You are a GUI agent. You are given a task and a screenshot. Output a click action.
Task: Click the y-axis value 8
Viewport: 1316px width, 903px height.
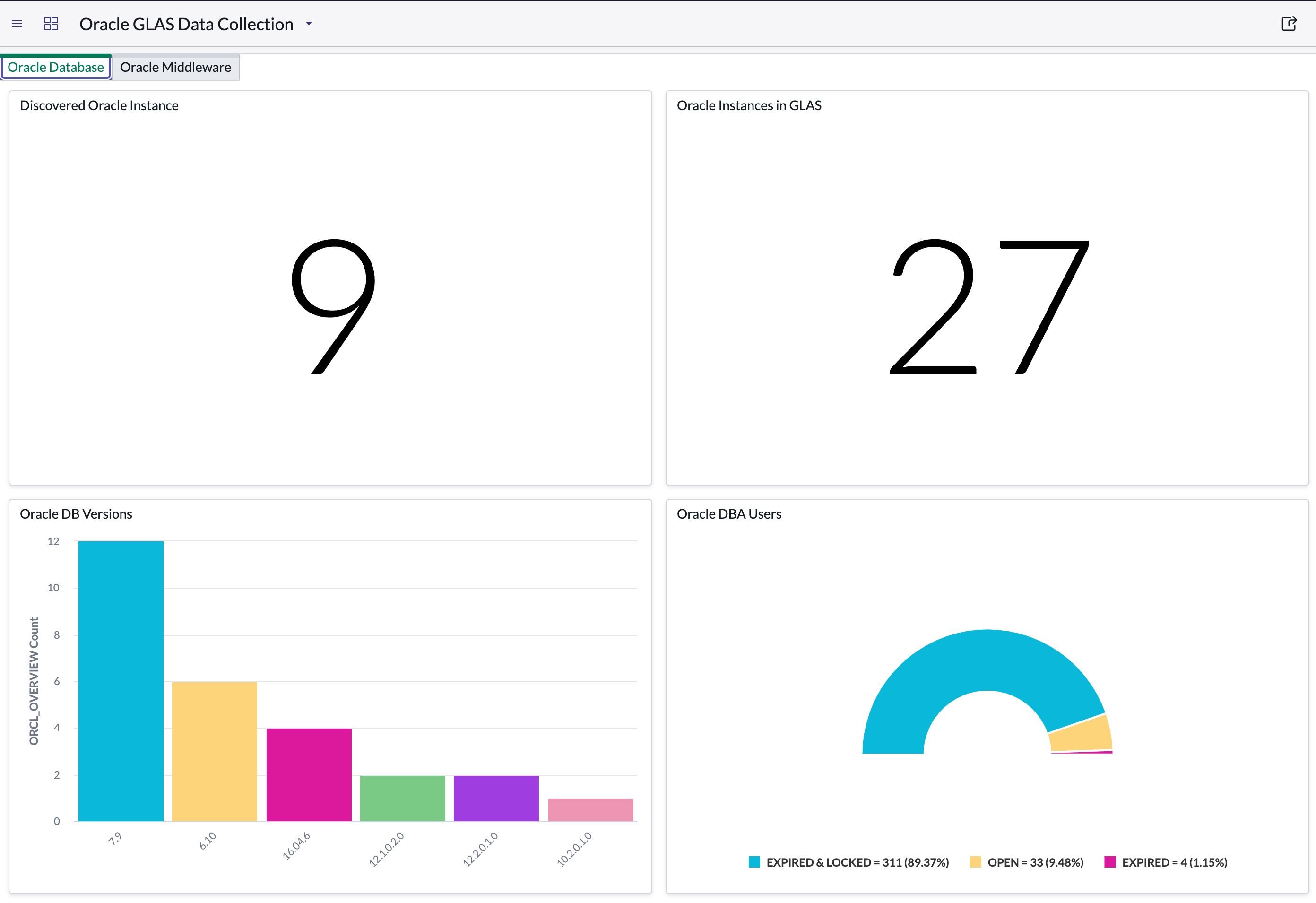pyautogui.click(x=57, y=635)
